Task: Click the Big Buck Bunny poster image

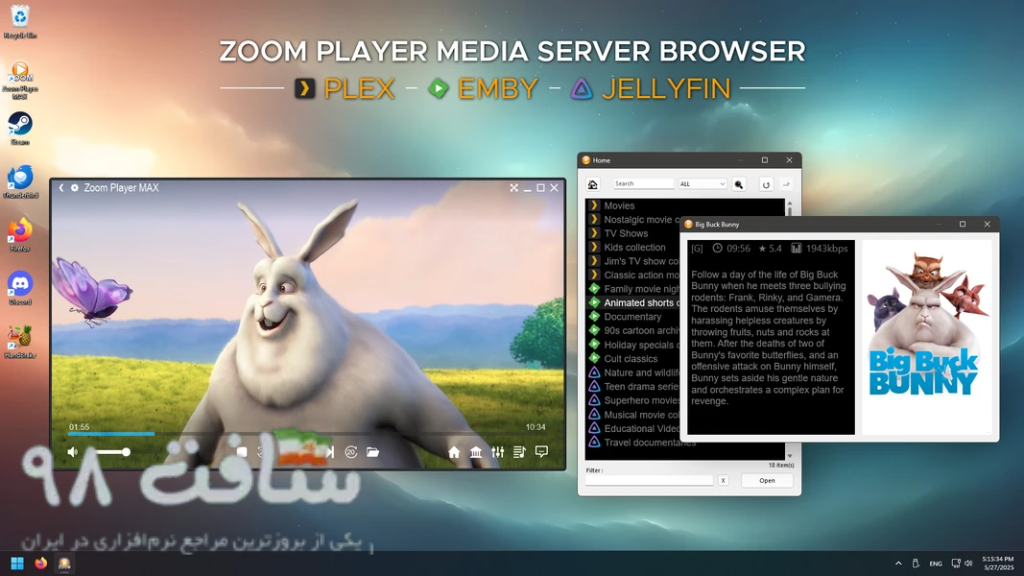Action: [x=927, y=336]
